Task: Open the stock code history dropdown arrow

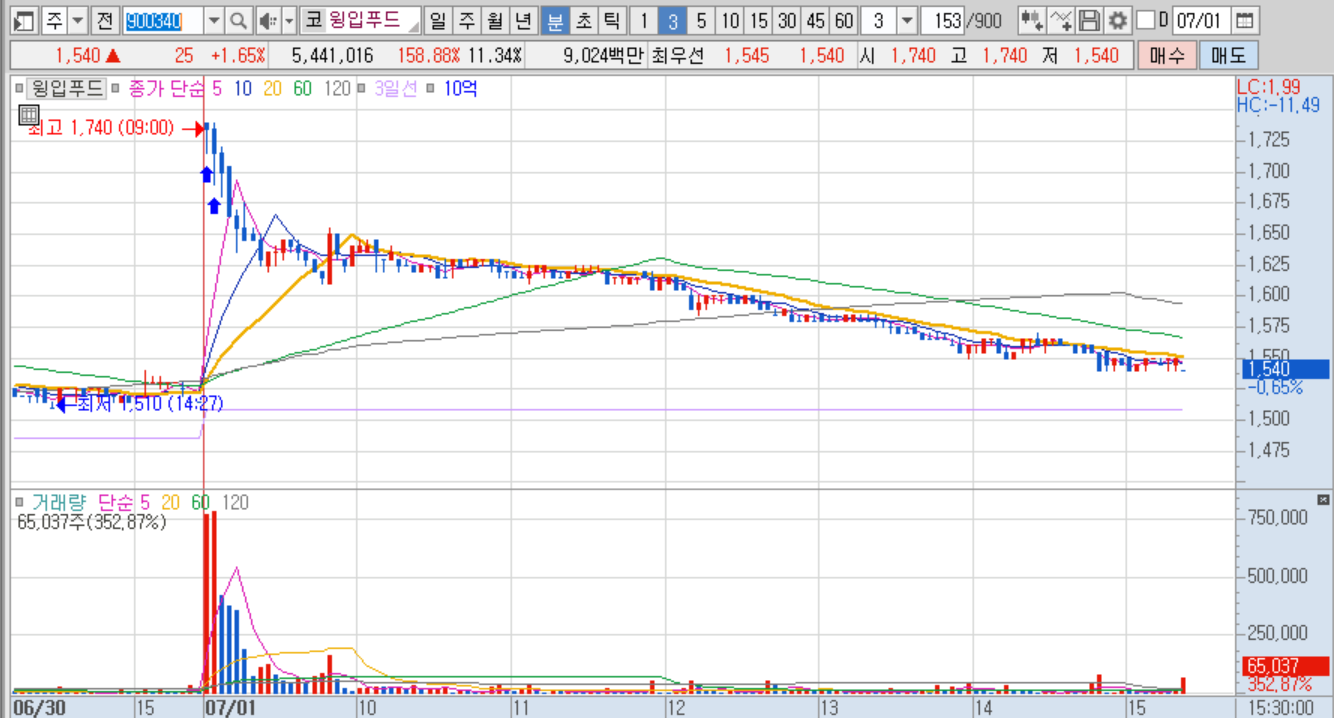Action: [214, 20]
